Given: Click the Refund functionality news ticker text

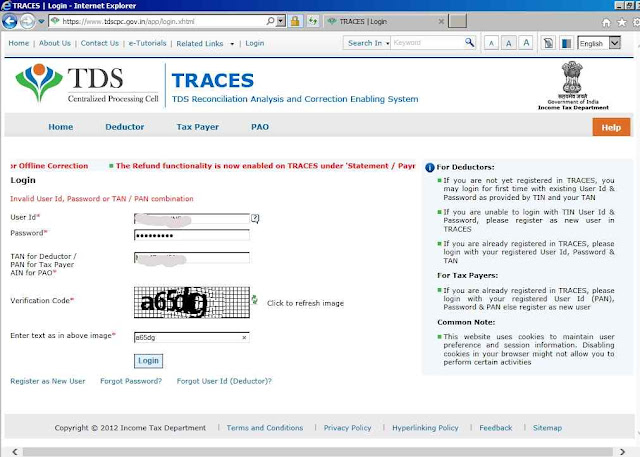Looking at the screenshot, I should click(x=265, y=166).
